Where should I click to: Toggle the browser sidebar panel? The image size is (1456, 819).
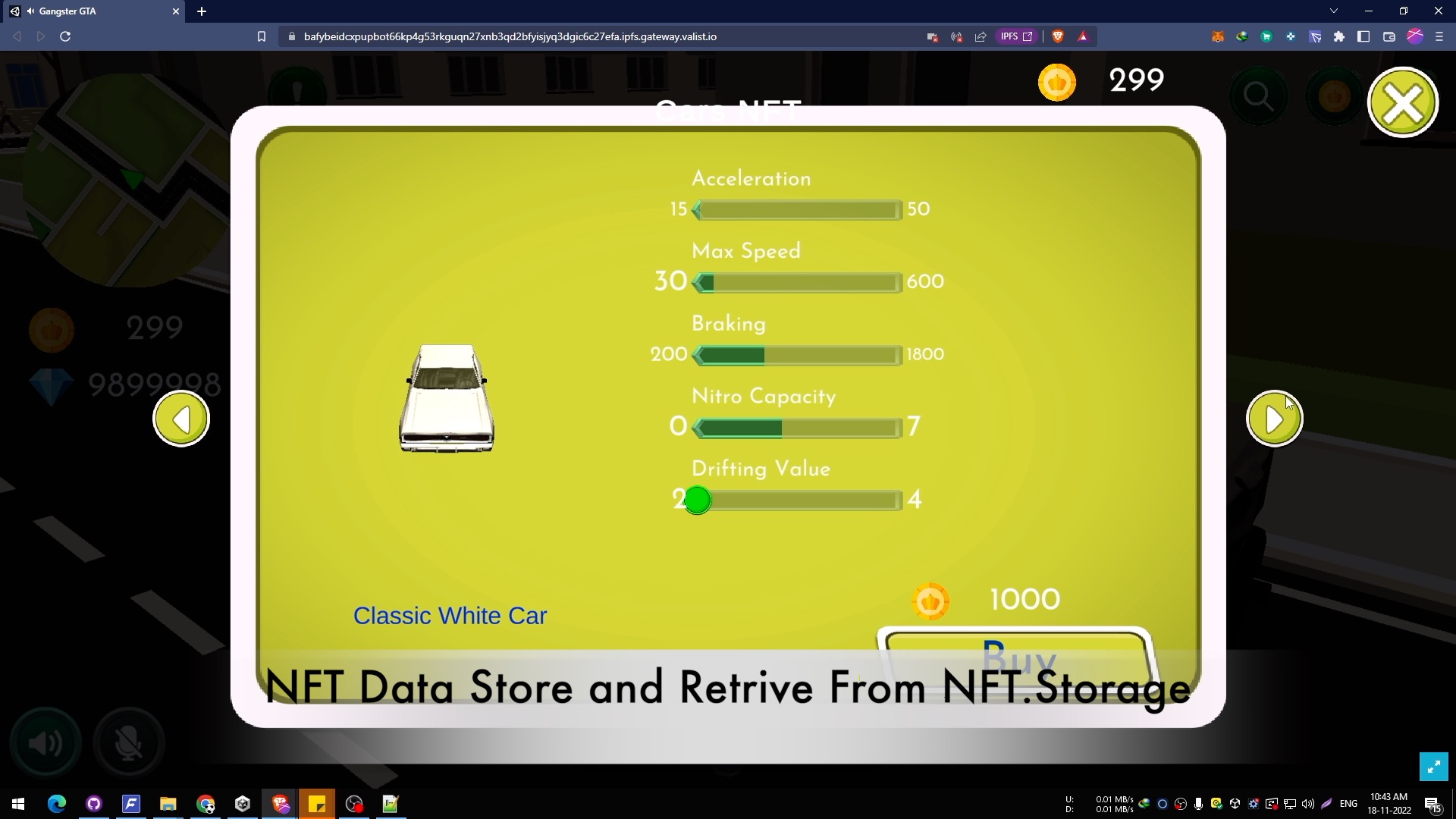(x=1363, y=36)
